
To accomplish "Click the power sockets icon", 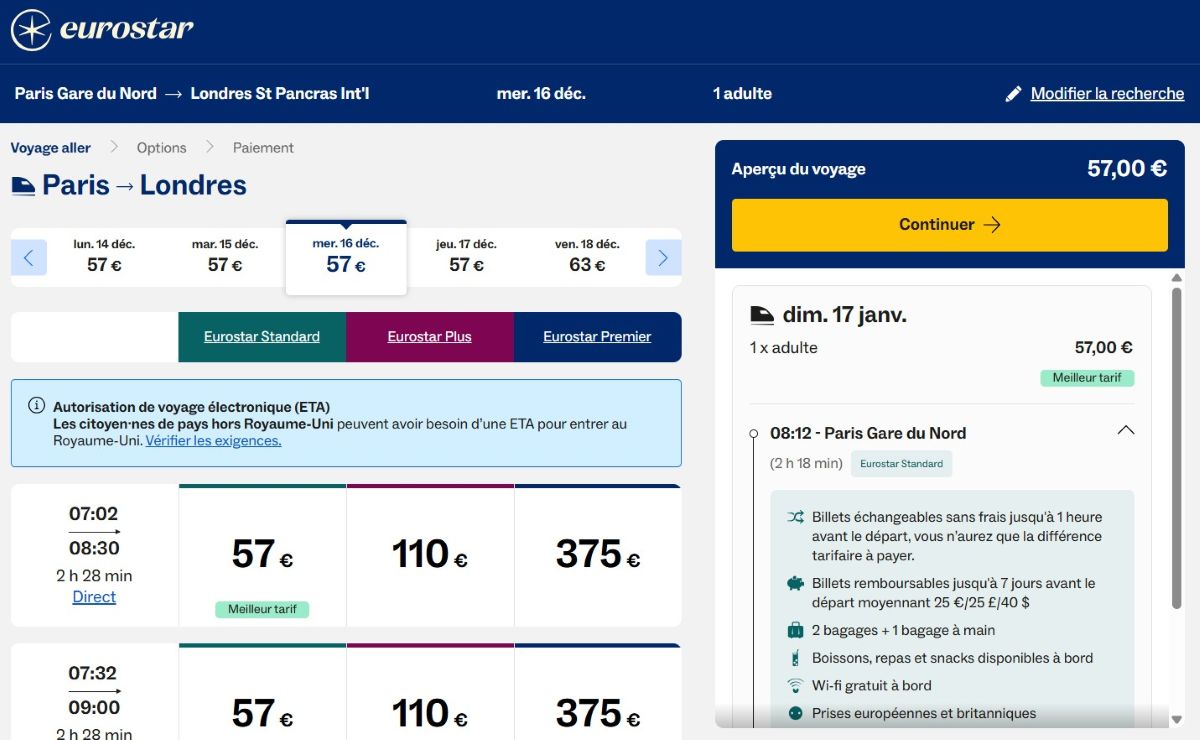I will pos(795,713).
